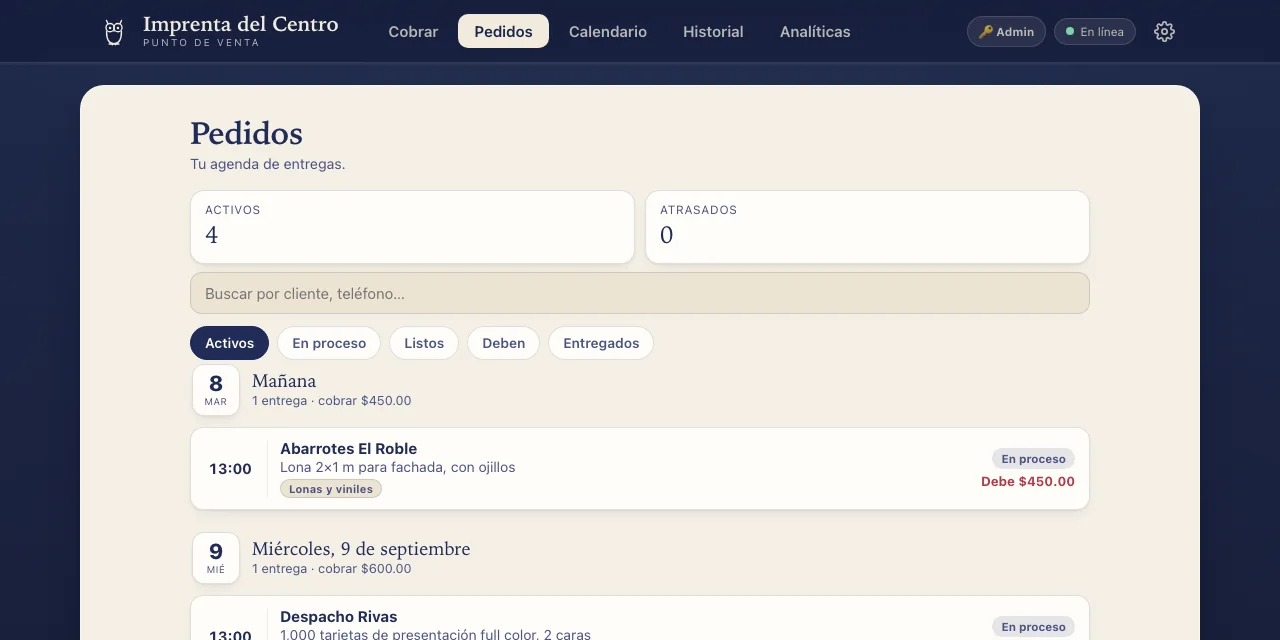Open the Abarrotes El Roble order
The height and width of the screenshot is (640, 1280).
[x=640, y=469]
